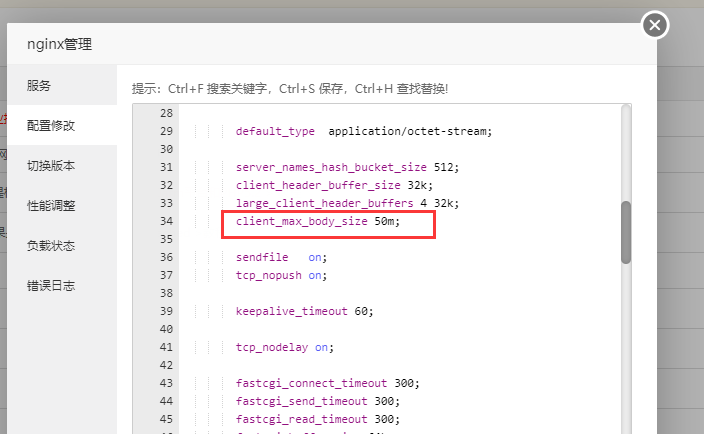Click the 'on' value after sendfile
The width and height of the screenshot is (704, 434).
pyautogui.click(x=315, y=258)
